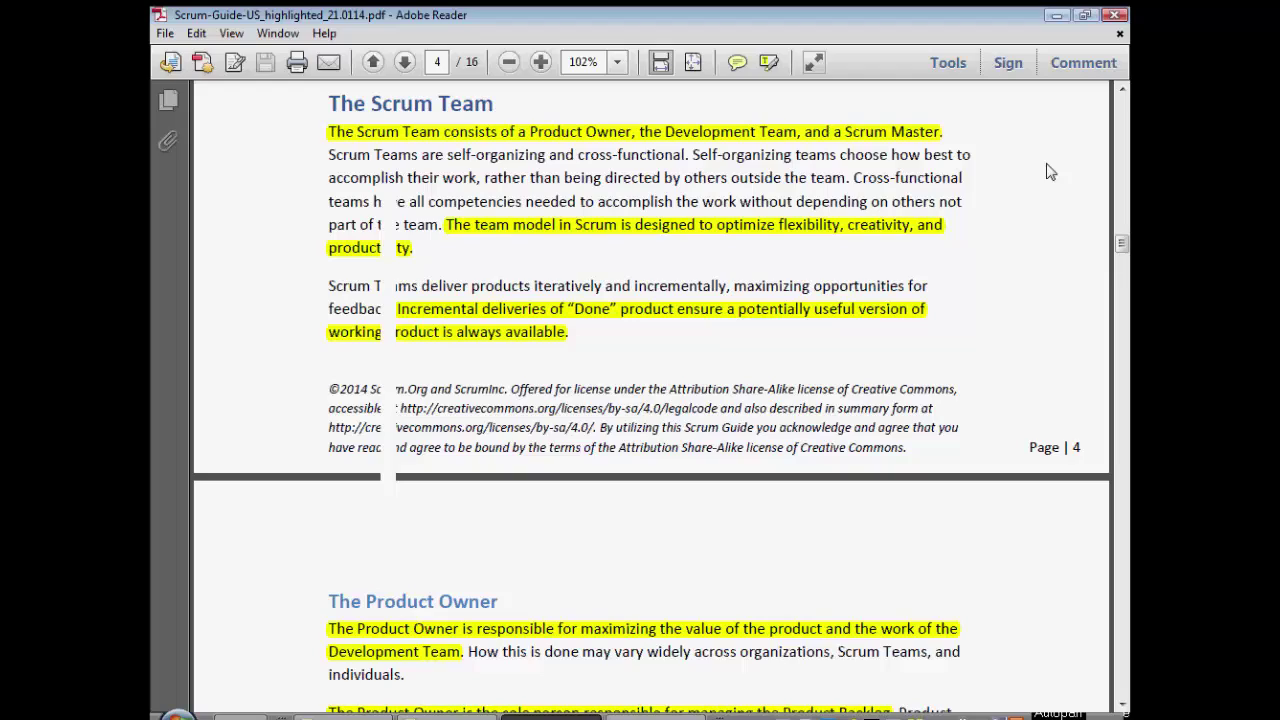The width and height of the screenshot is (1280, 720).
Task: Go to previous page arrow
Action: point(373,62)
